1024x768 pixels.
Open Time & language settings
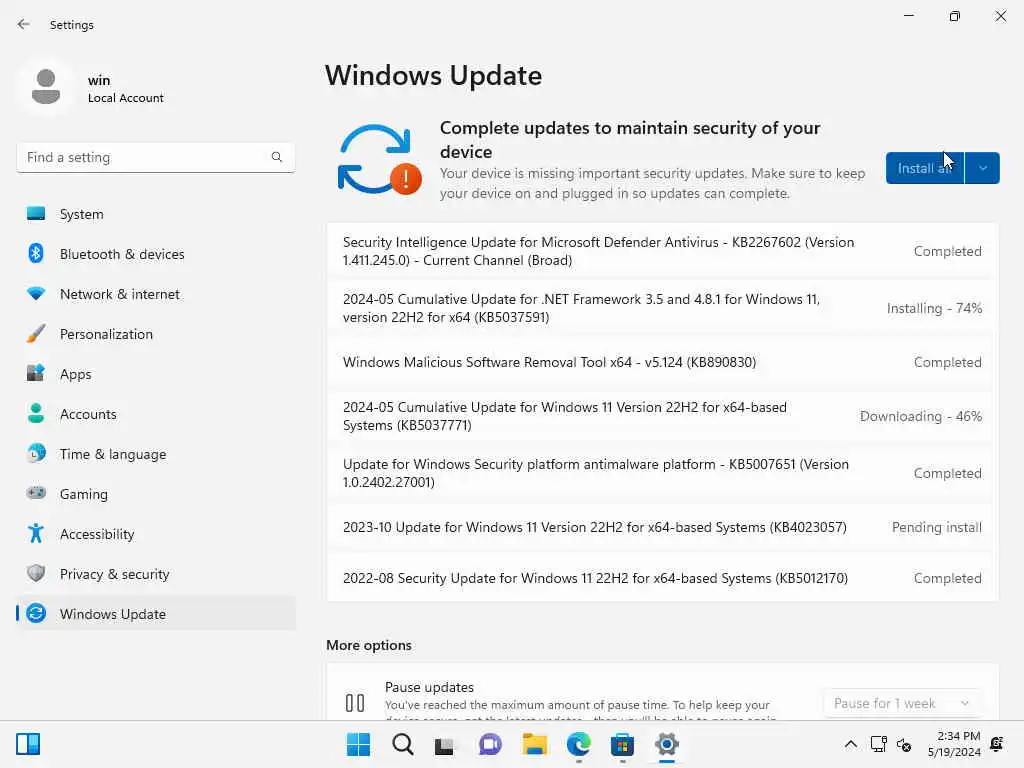[155, 454]
